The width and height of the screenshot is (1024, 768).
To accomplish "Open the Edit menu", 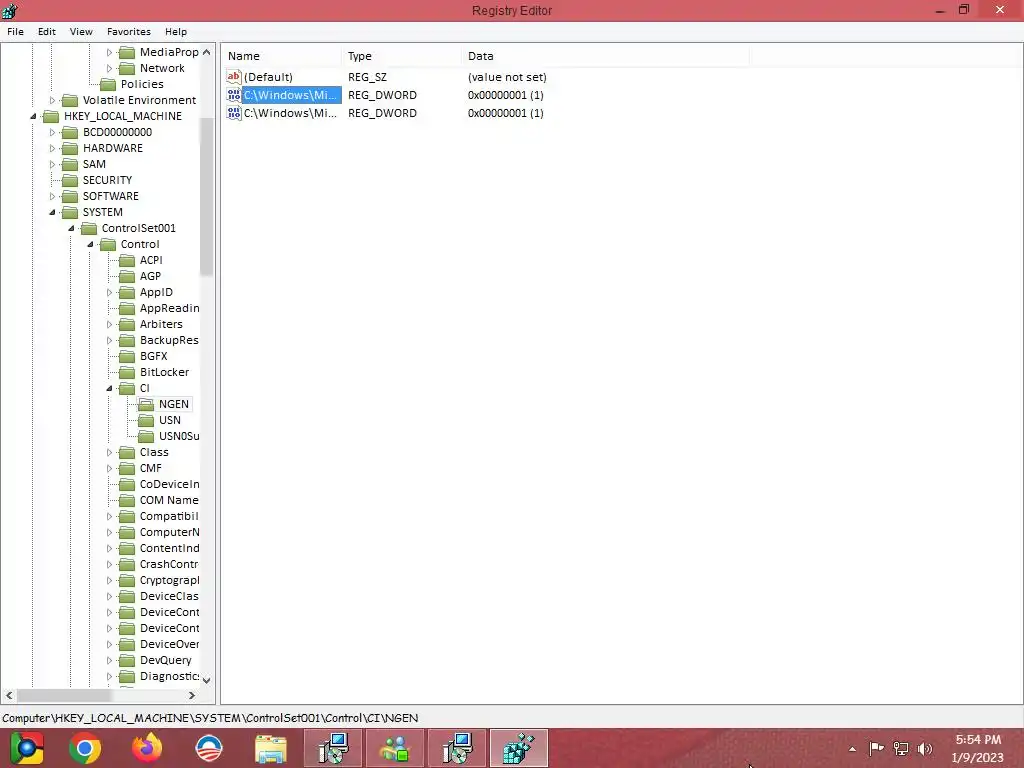I will click(x=46, y=31).
